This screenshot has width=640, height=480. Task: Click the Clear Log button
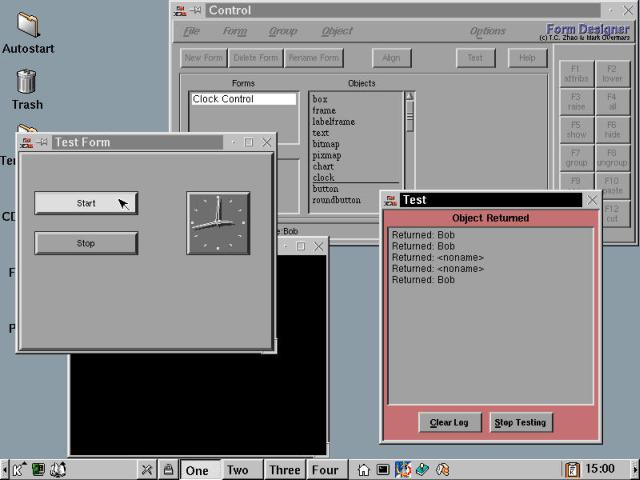pyautogui.click(x=449, y=422)
